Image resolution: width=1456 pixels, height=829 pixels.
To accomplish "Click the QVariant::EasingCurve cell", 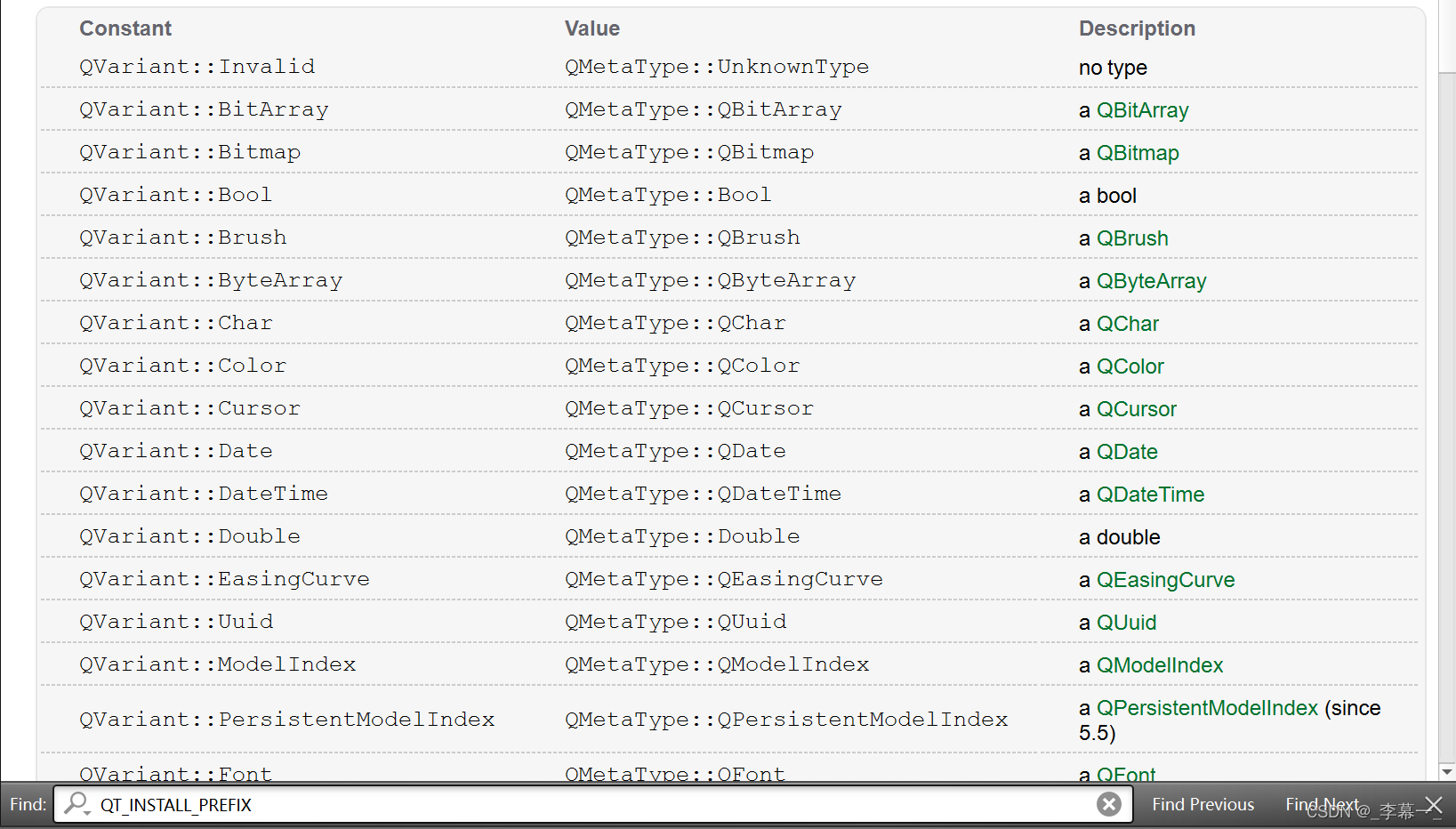I will point(224,579).
